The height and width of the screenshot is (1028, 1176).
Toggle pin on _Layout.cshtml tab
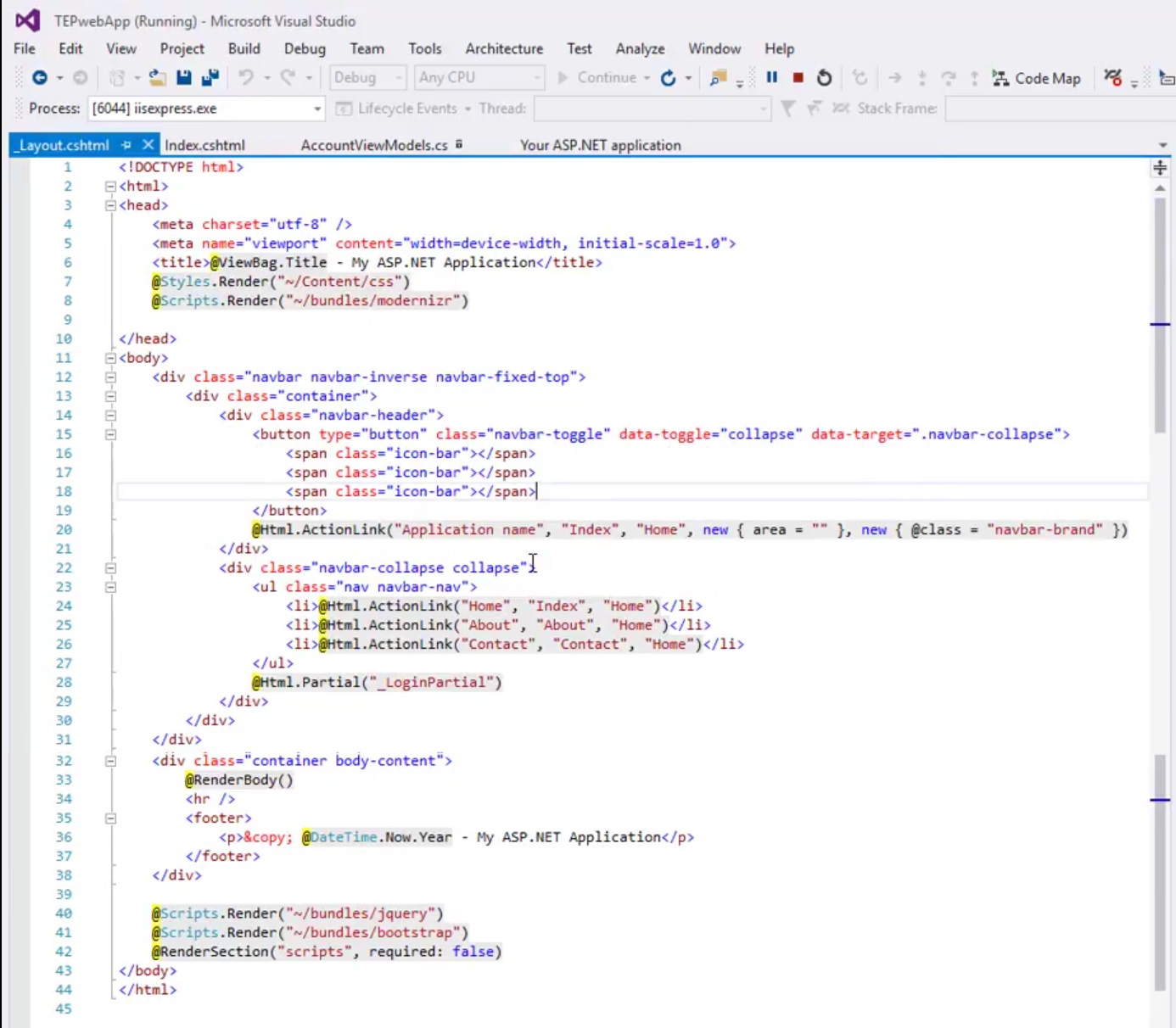pos(126,145)
